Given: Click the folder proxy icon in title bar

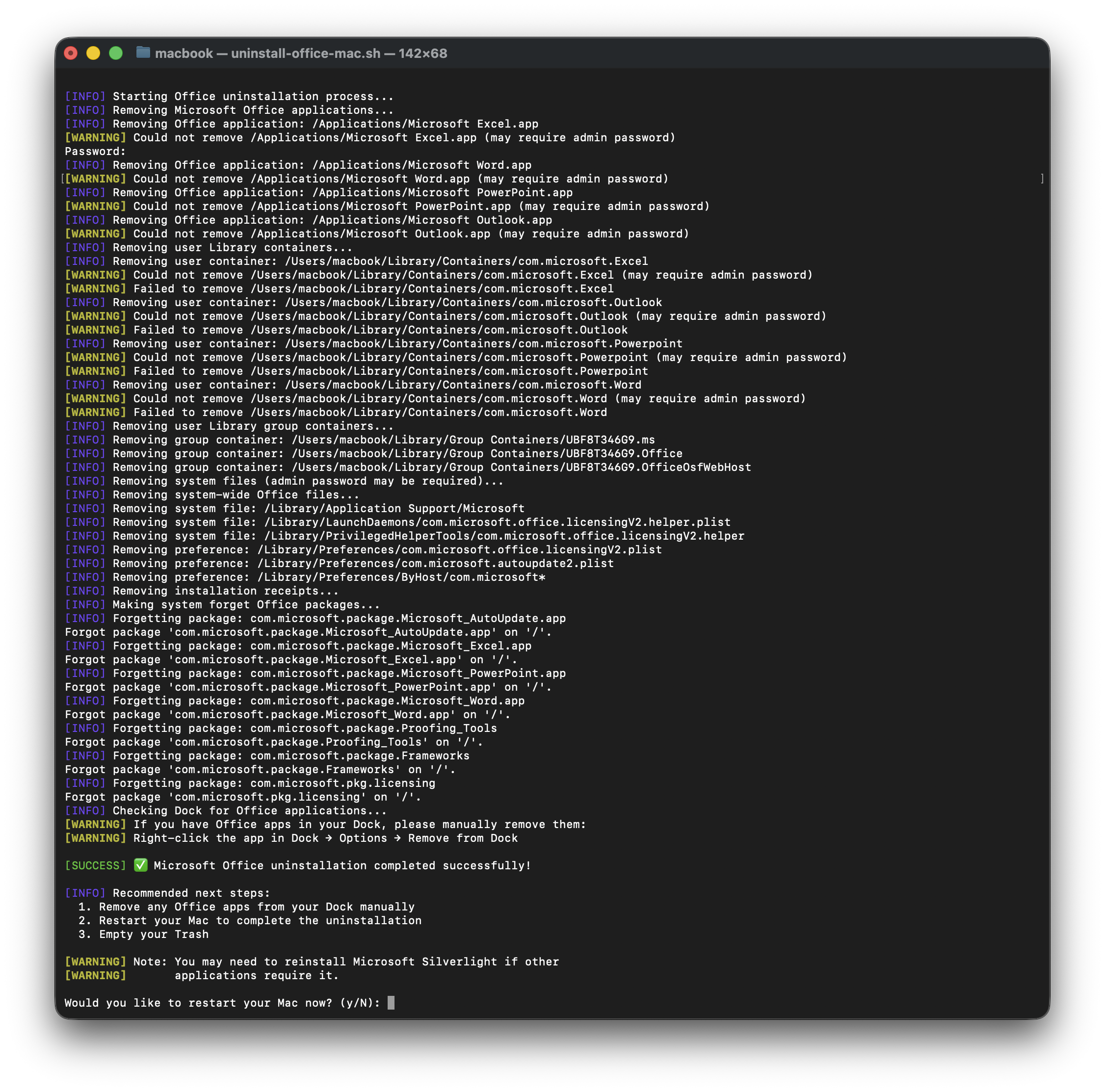Looking at the screenshot, I should coord(143,52).
